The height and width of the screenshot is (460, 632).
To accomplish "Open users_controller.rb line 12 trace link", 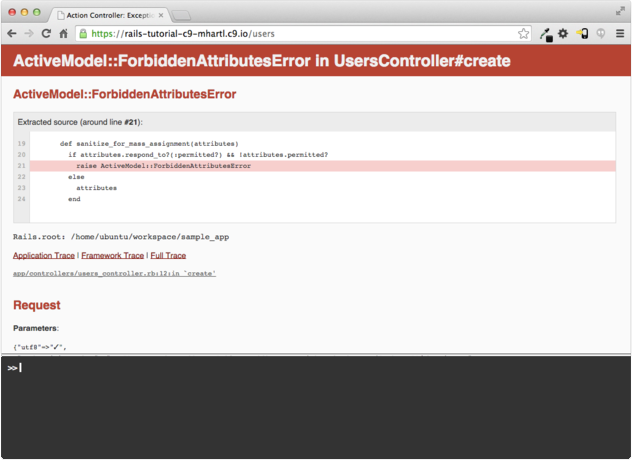I will click(114, 273).
